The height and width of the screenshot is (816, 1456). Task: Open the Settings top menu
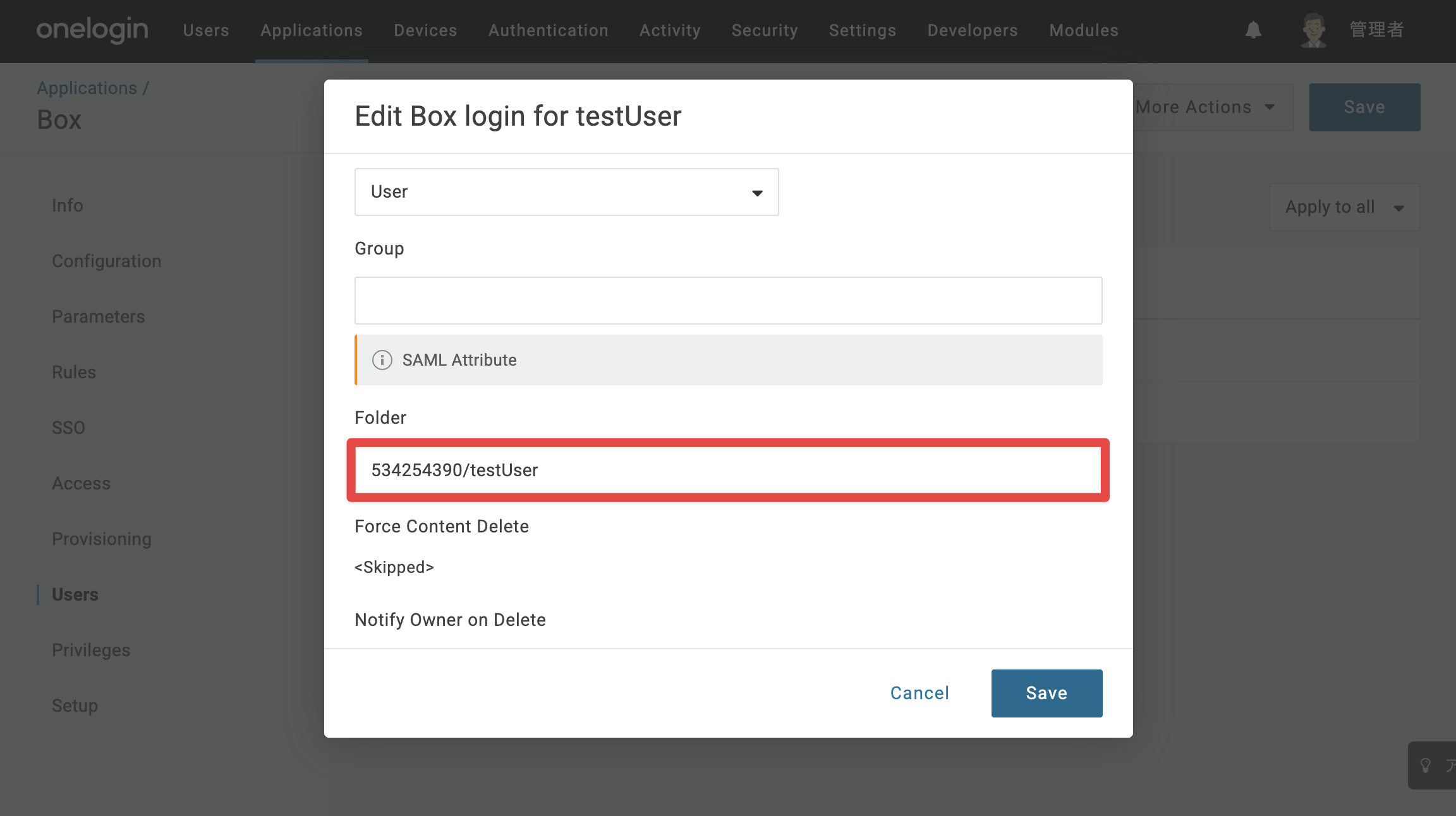pos(863,30)
